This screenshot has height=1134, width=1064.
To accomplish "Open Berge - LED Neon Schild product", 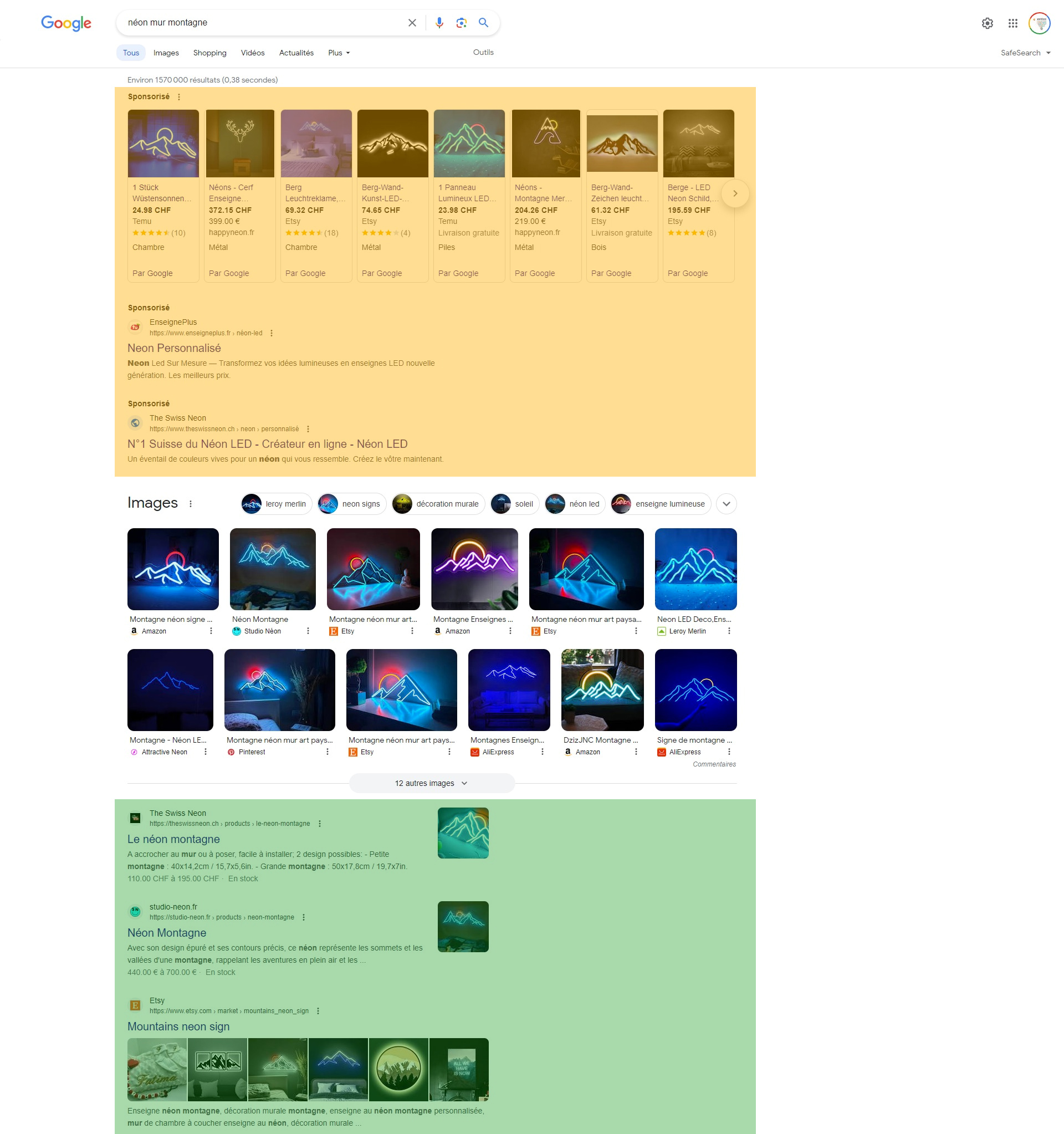I will click(698, 196).
